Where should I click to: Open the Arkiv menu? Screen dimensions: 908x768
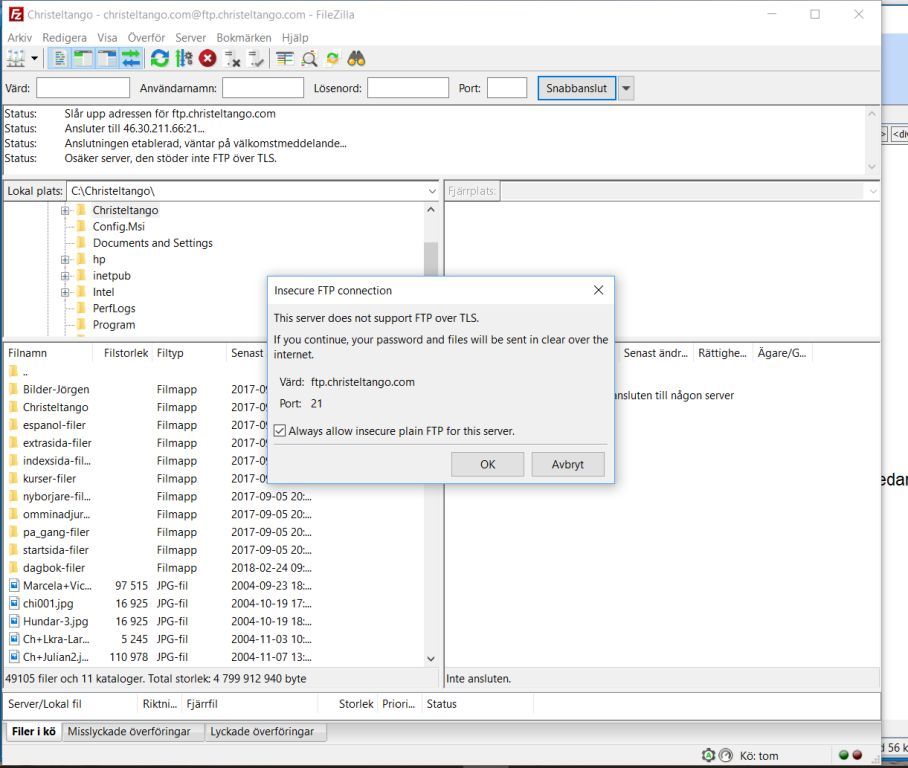tap(19, 38)
